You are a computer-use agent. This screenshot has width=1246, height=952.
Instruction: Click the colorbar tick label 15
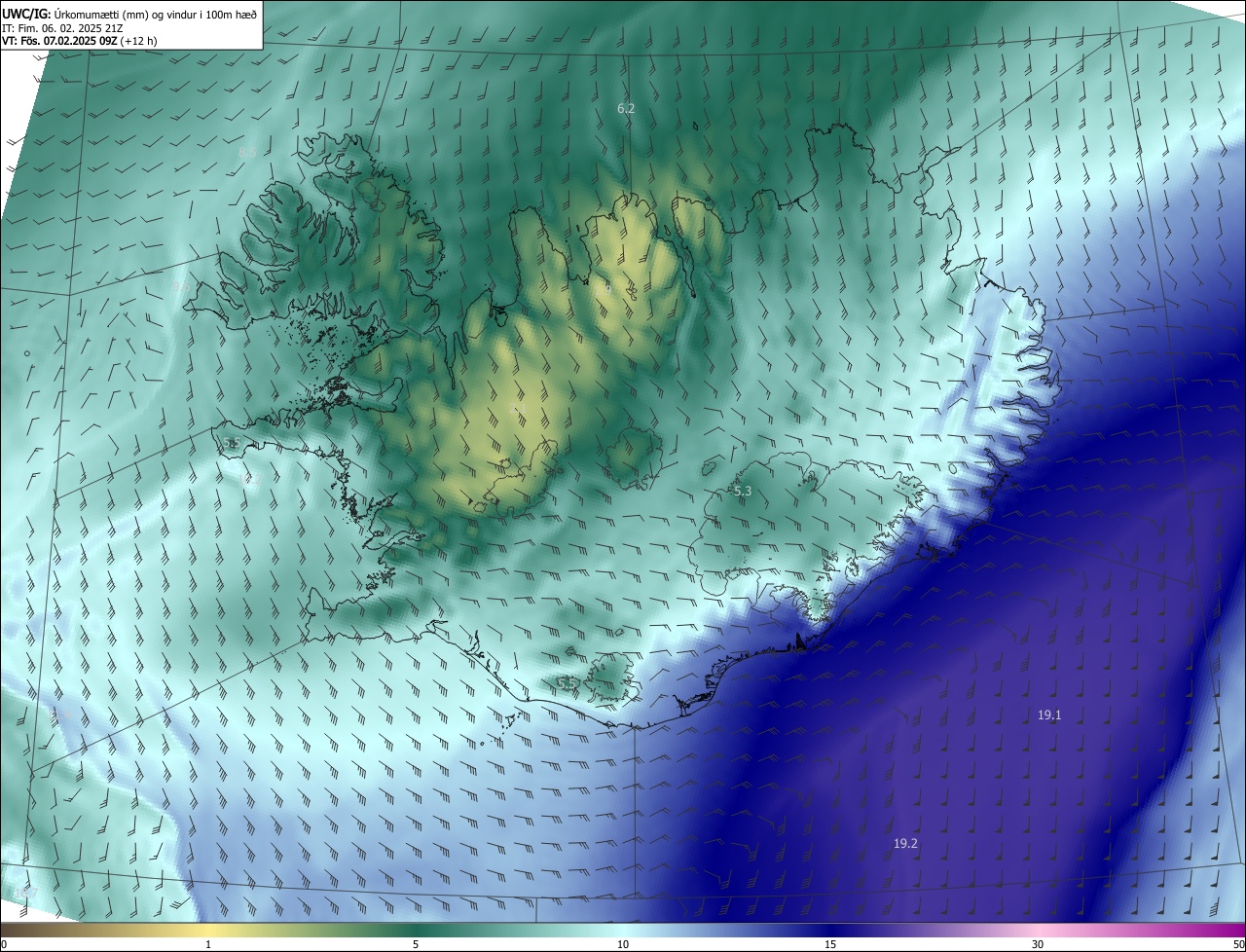(830, 945)
